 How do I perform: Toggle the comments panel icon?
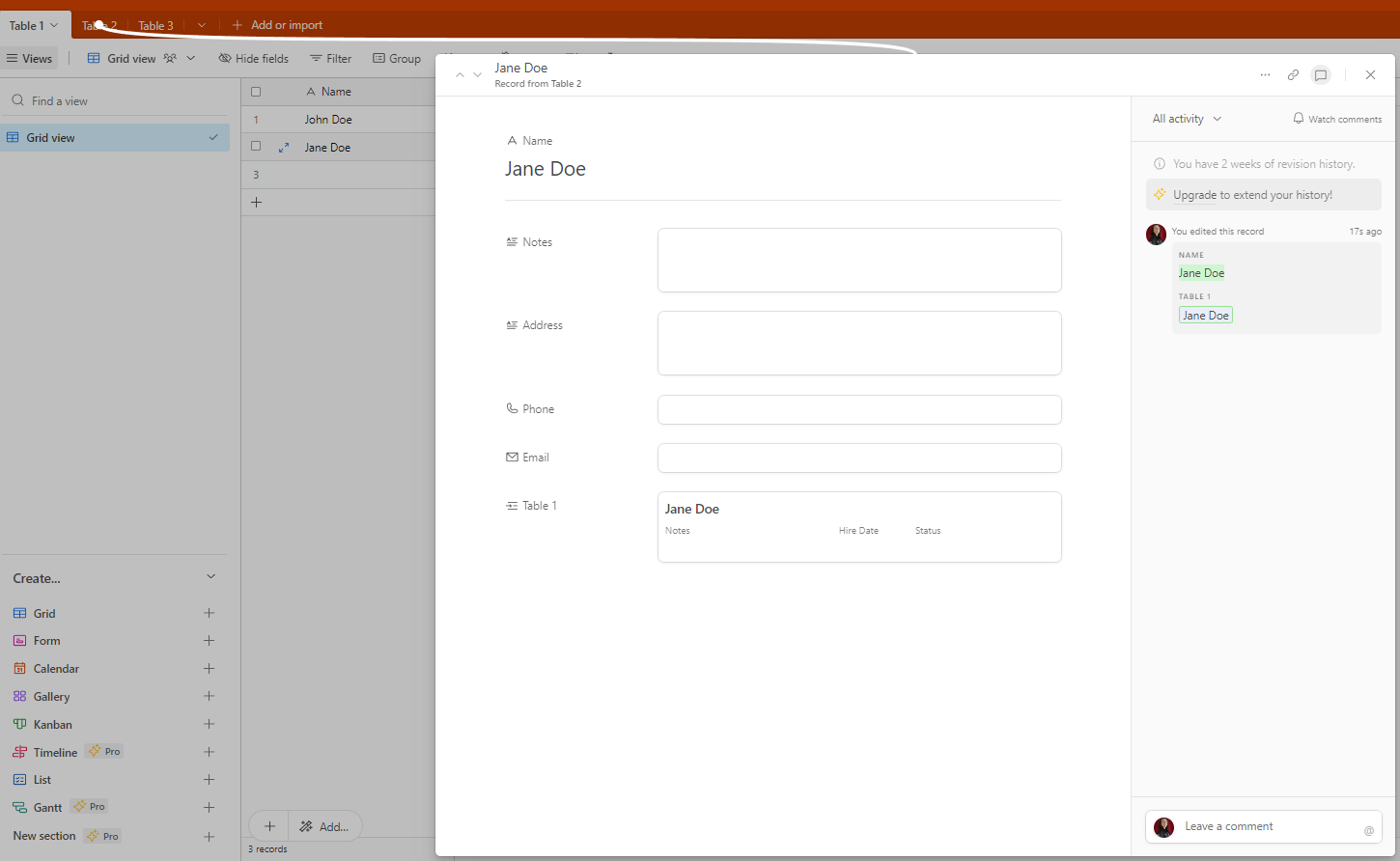click(x=1321, y=75)
